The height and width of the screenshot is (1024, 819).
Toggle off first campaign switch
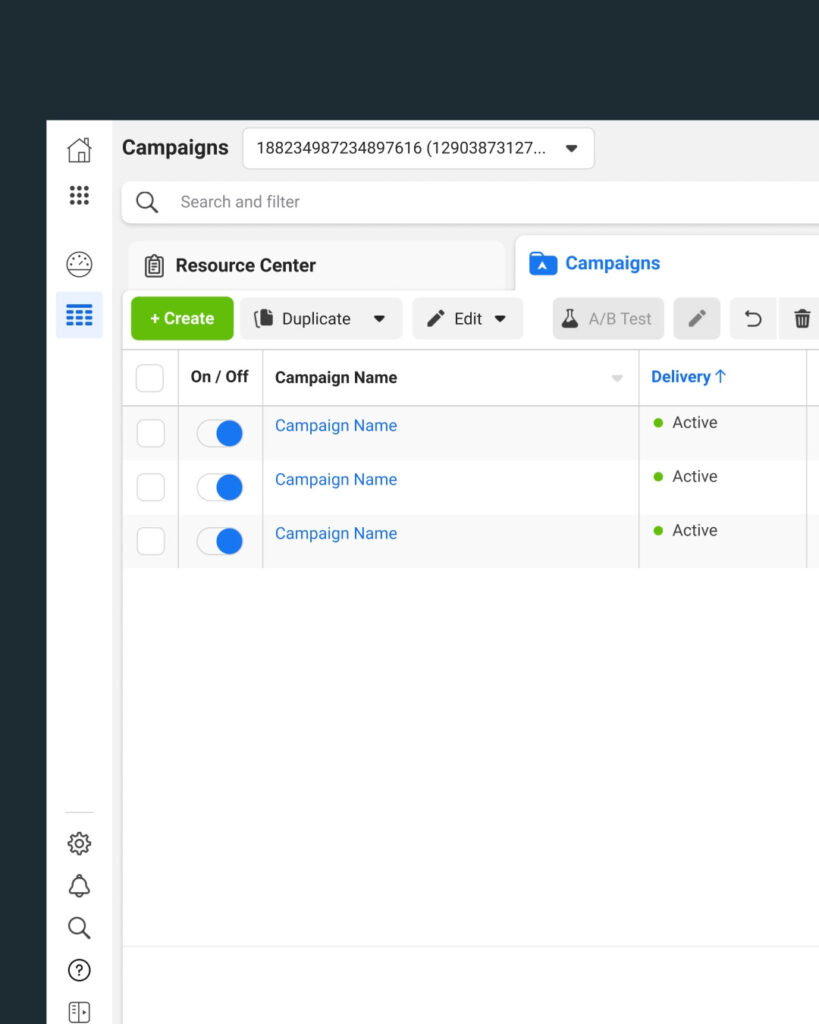click(220, 434)
